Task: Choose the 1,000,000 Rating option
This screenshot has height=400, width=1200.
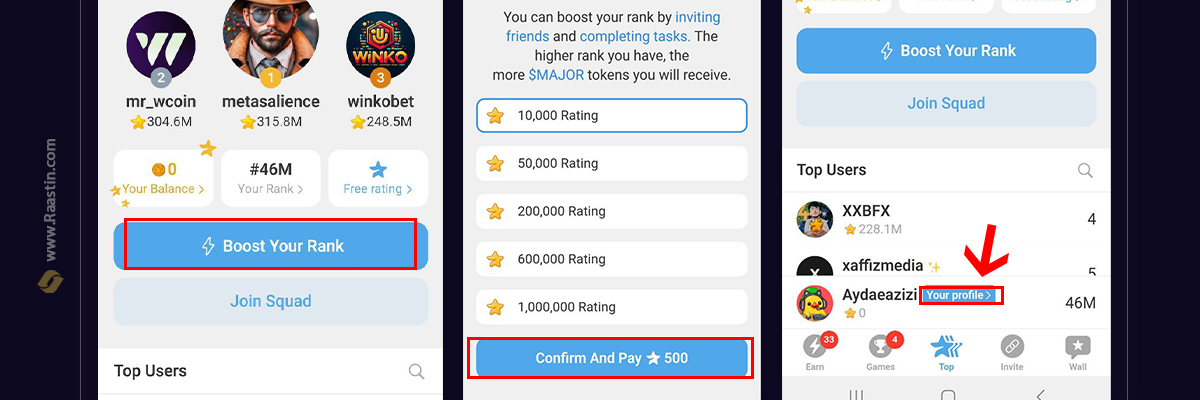Action: point(612,307)
